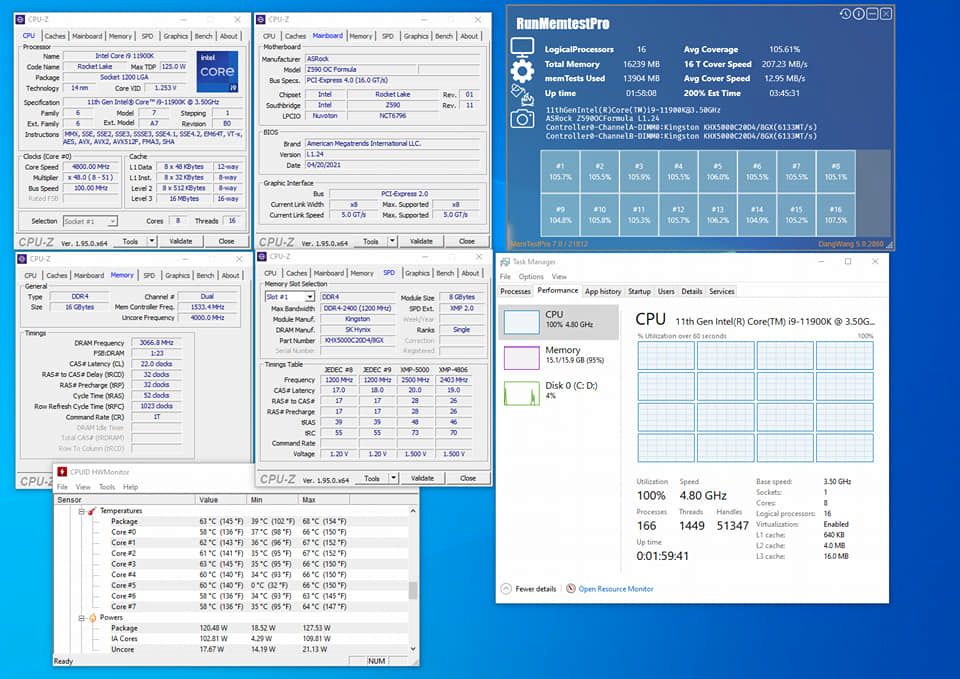This screenshot has height=679, width=960.
Task: Click HWMonitor scrollbar down arrow
Action: pos(413,648)
